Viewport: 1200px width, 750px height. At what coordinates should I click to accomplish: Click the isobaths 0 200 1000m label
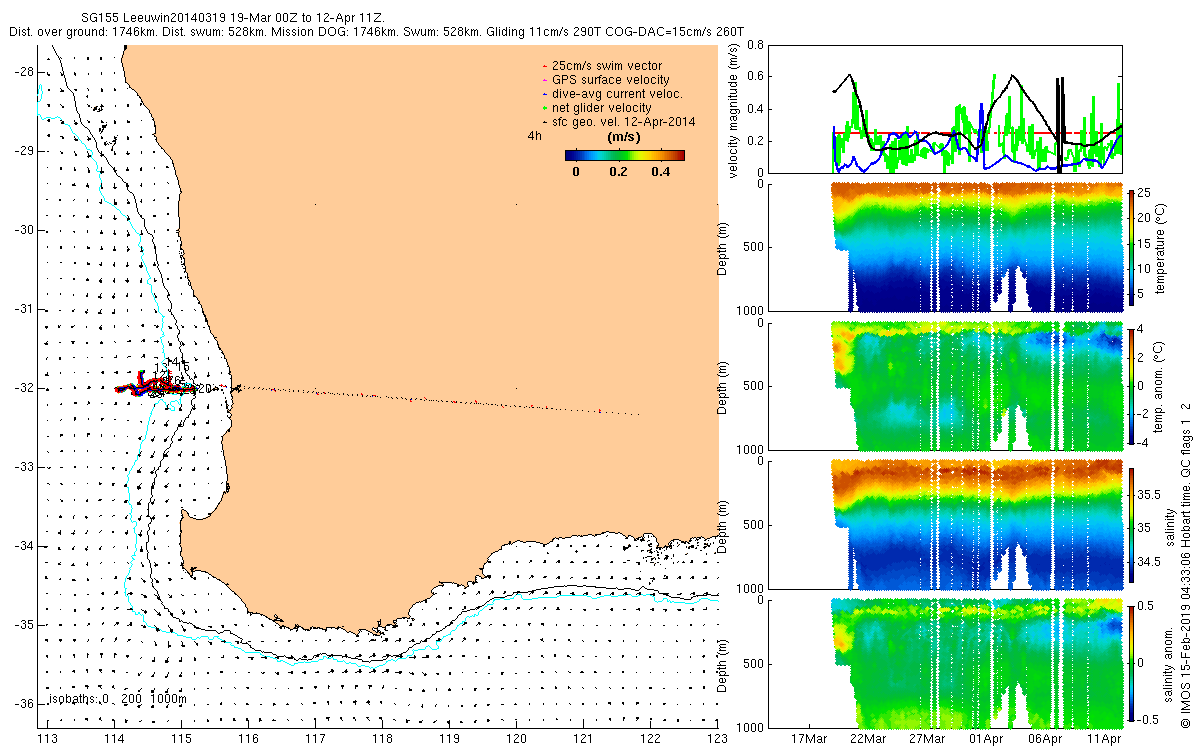point(117,699)
